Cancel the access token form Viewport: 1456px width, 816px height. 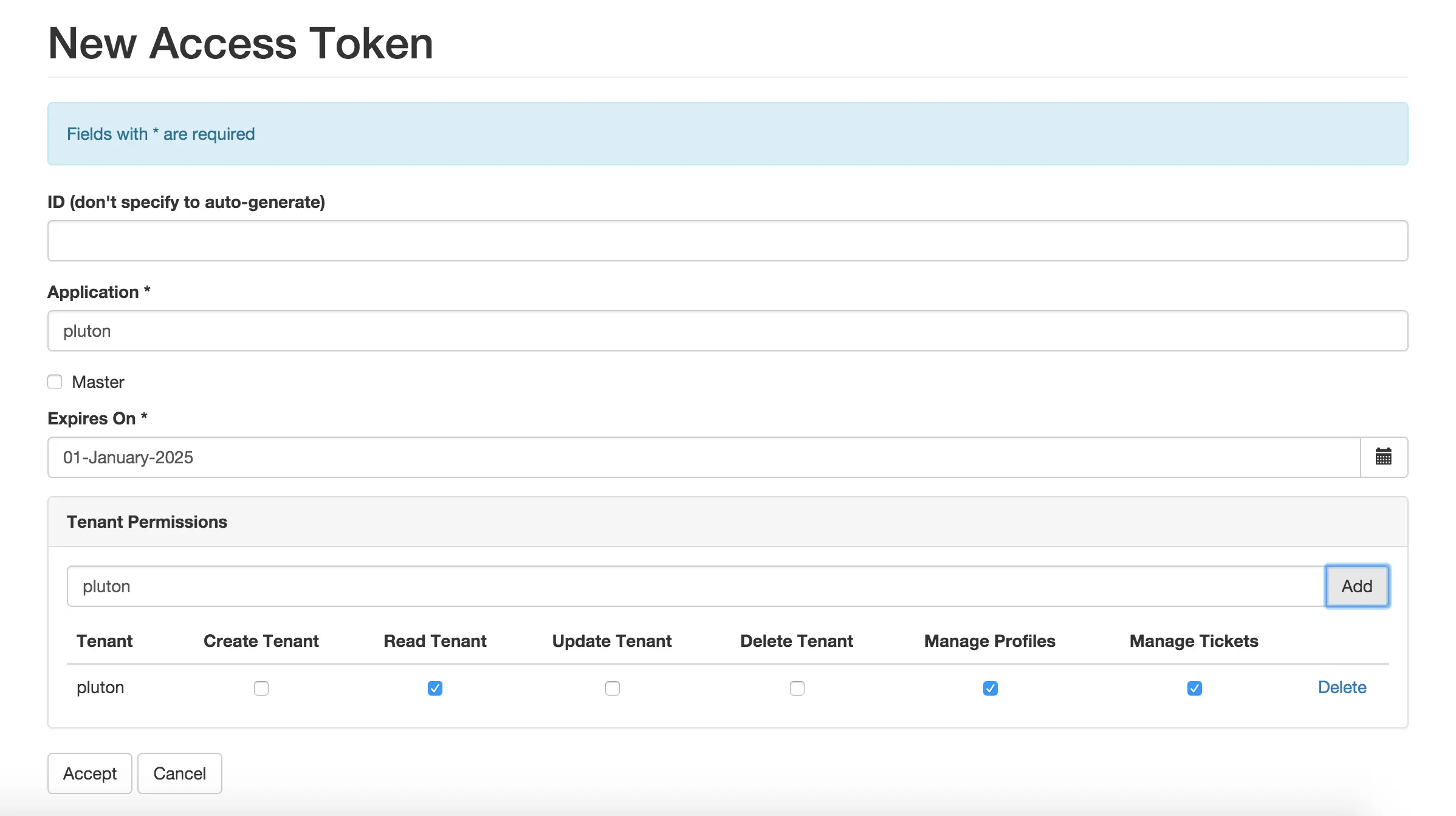click(180, 773)
